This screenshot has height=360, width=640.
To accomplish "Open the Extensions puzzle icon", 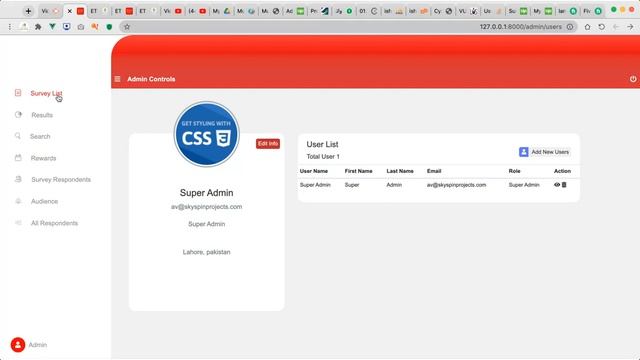I will (x=38, y=27).
